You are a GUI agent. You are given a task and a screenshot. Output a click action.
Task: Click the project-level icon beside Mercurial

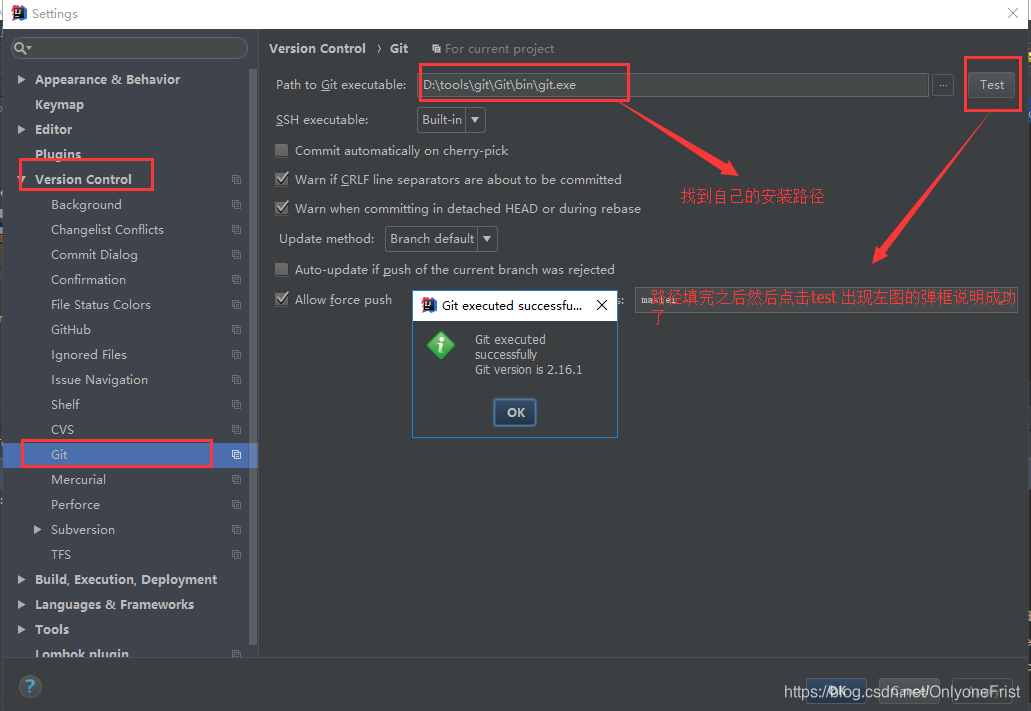click(x=237, y=479)
